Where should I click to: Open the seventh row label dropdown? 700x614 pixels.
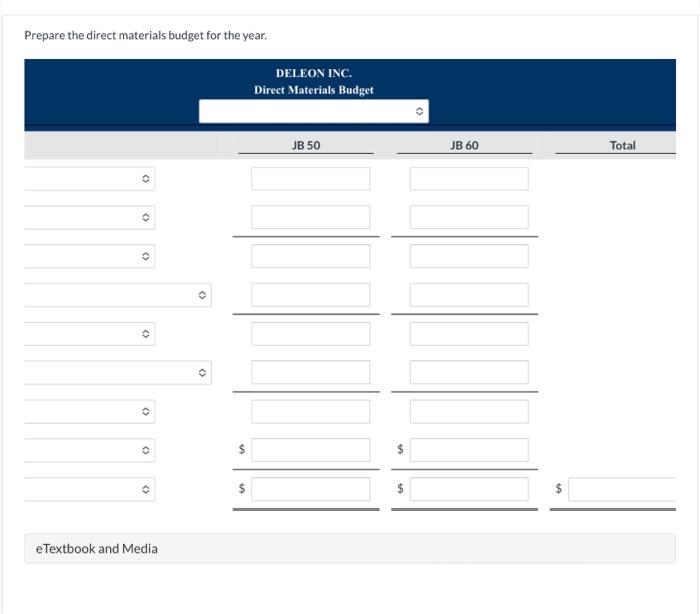90,412
